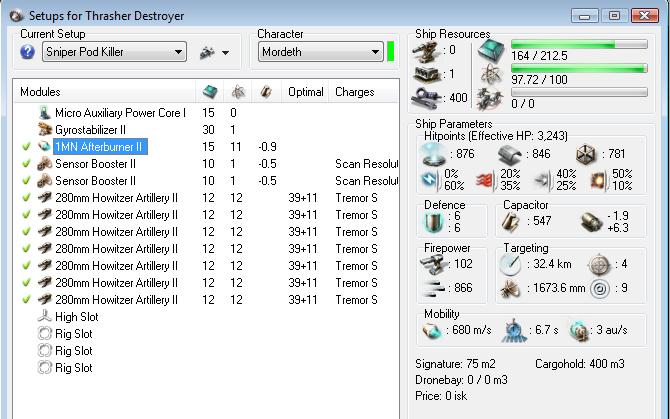Toggle the 1MN Afterburner II active checkmark

click(x=26, y=147)
